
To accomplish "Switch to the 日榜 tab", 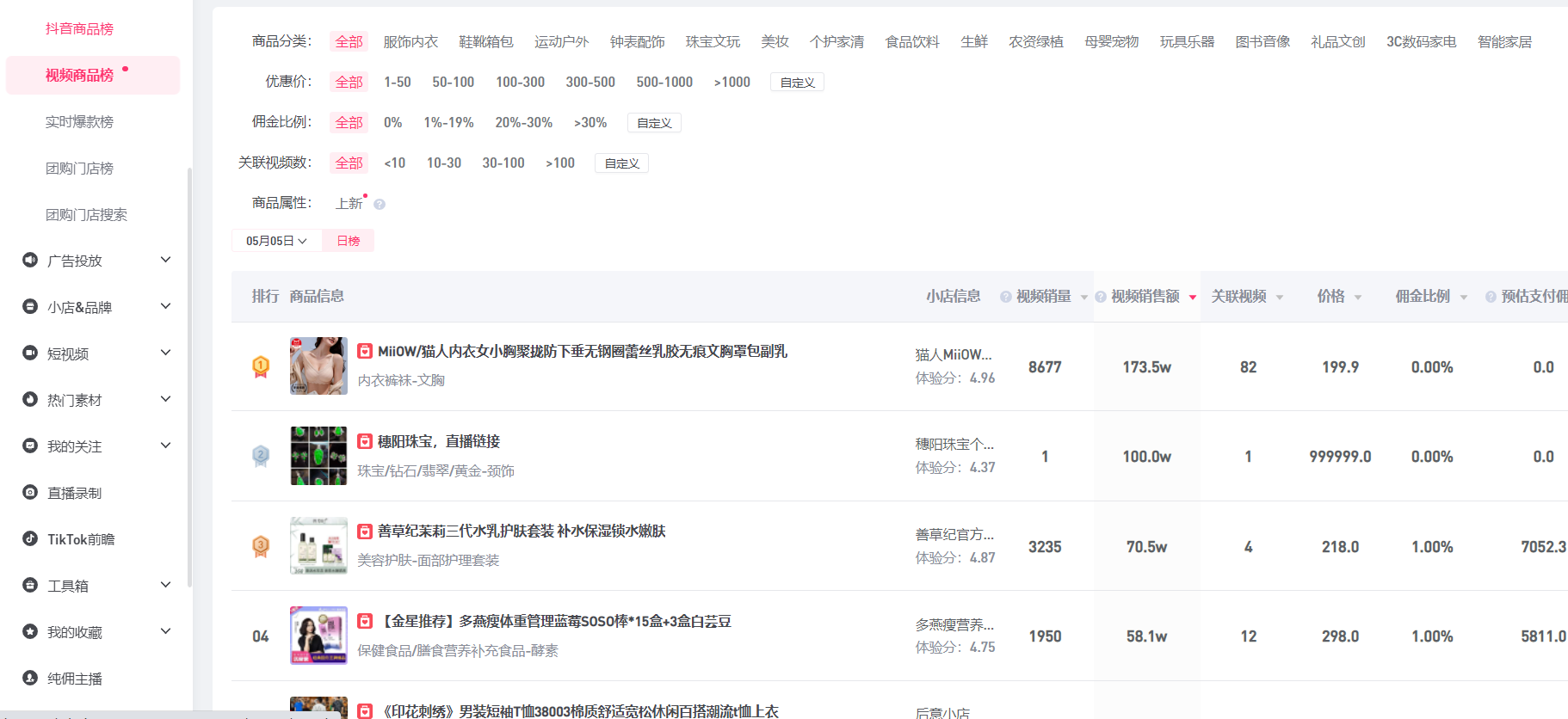I will point(348,241).
